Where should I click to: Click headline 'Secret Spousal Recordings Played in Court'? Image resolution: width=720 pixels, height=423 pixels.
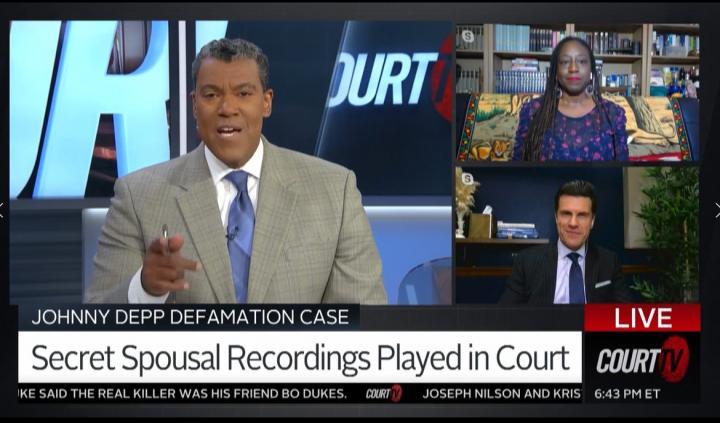pyautogui.click(x=300, y=357)
